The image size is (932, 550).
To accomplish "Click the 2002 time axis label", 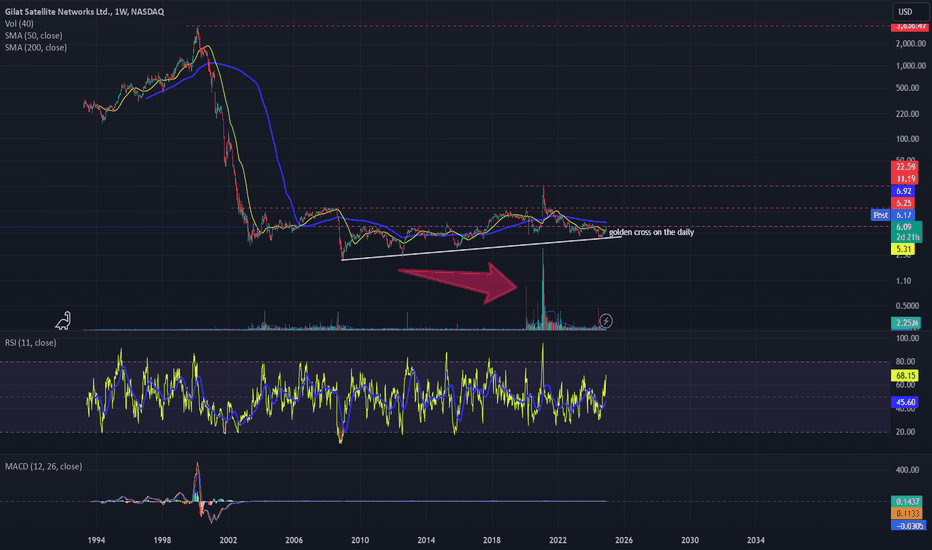I will tap(228, 540).
